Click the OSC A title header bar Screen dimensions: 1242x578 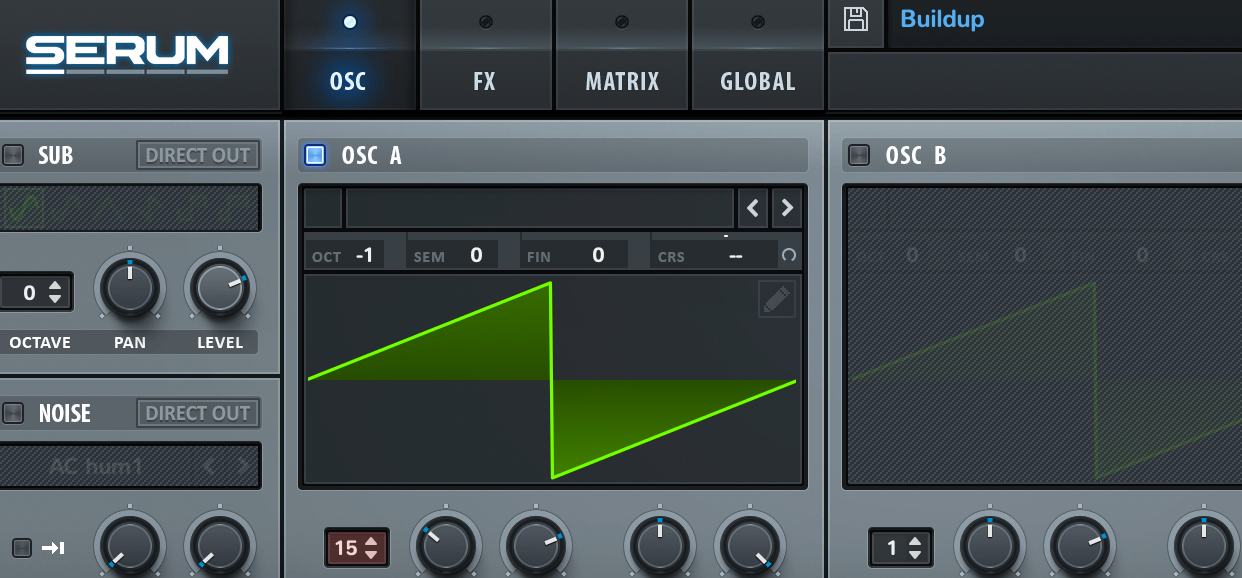[x=553, y=155]
